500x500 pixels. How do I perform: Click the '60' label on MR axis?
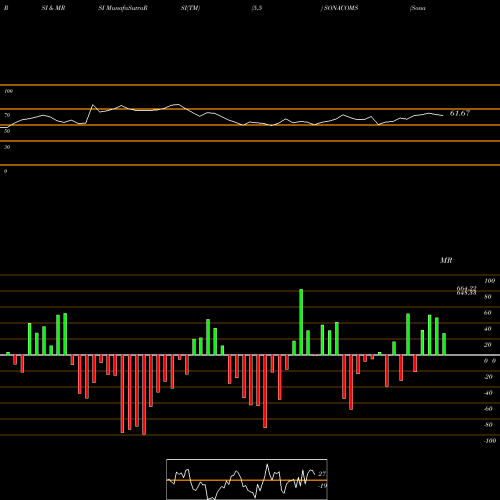tap(488, 313)
